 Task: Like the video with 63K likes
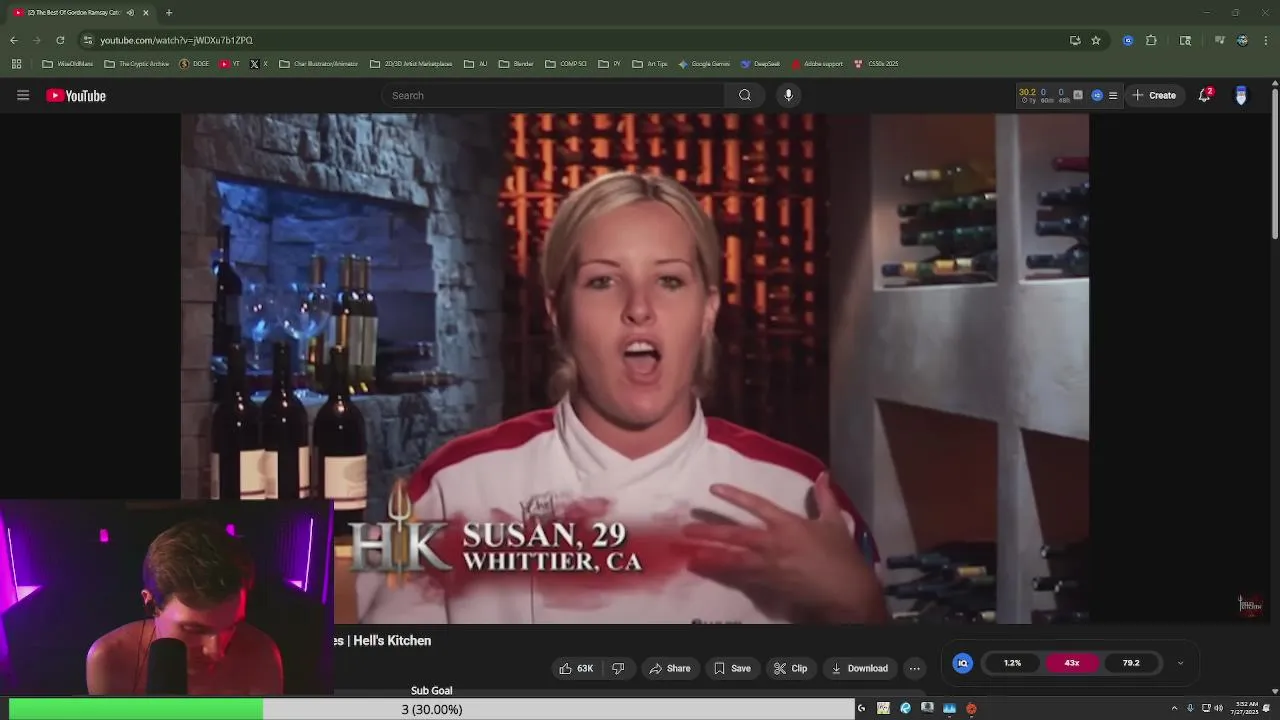click(x=576, y=668)
